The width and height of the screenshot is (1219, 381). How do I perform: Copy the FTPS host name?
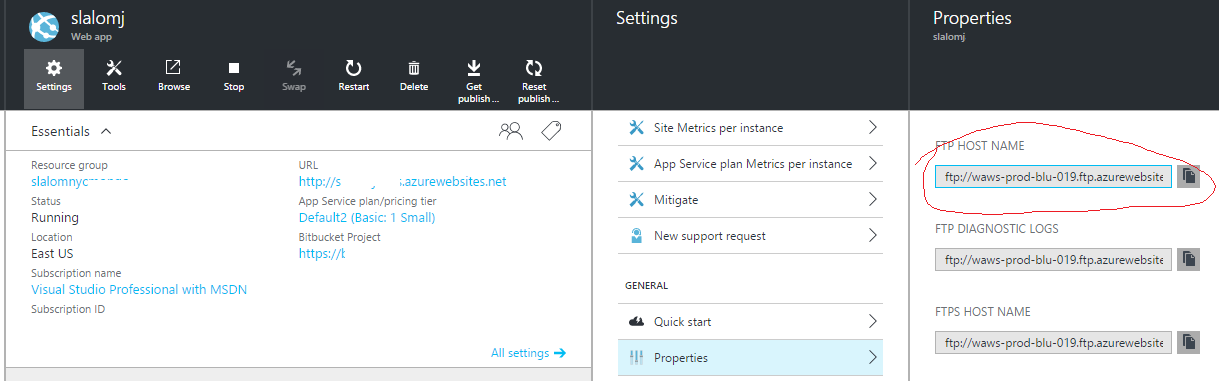coord(1188,342)
